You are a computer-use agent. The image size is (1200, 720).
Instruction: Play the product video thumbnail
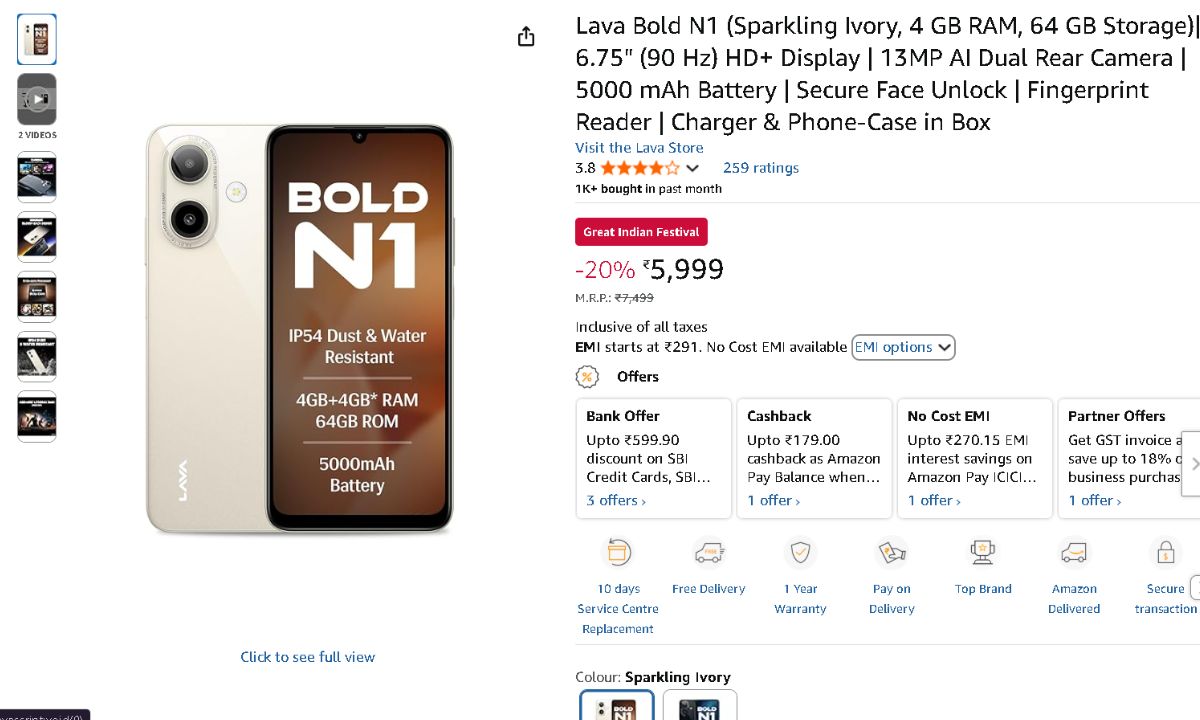pos(37,99)
